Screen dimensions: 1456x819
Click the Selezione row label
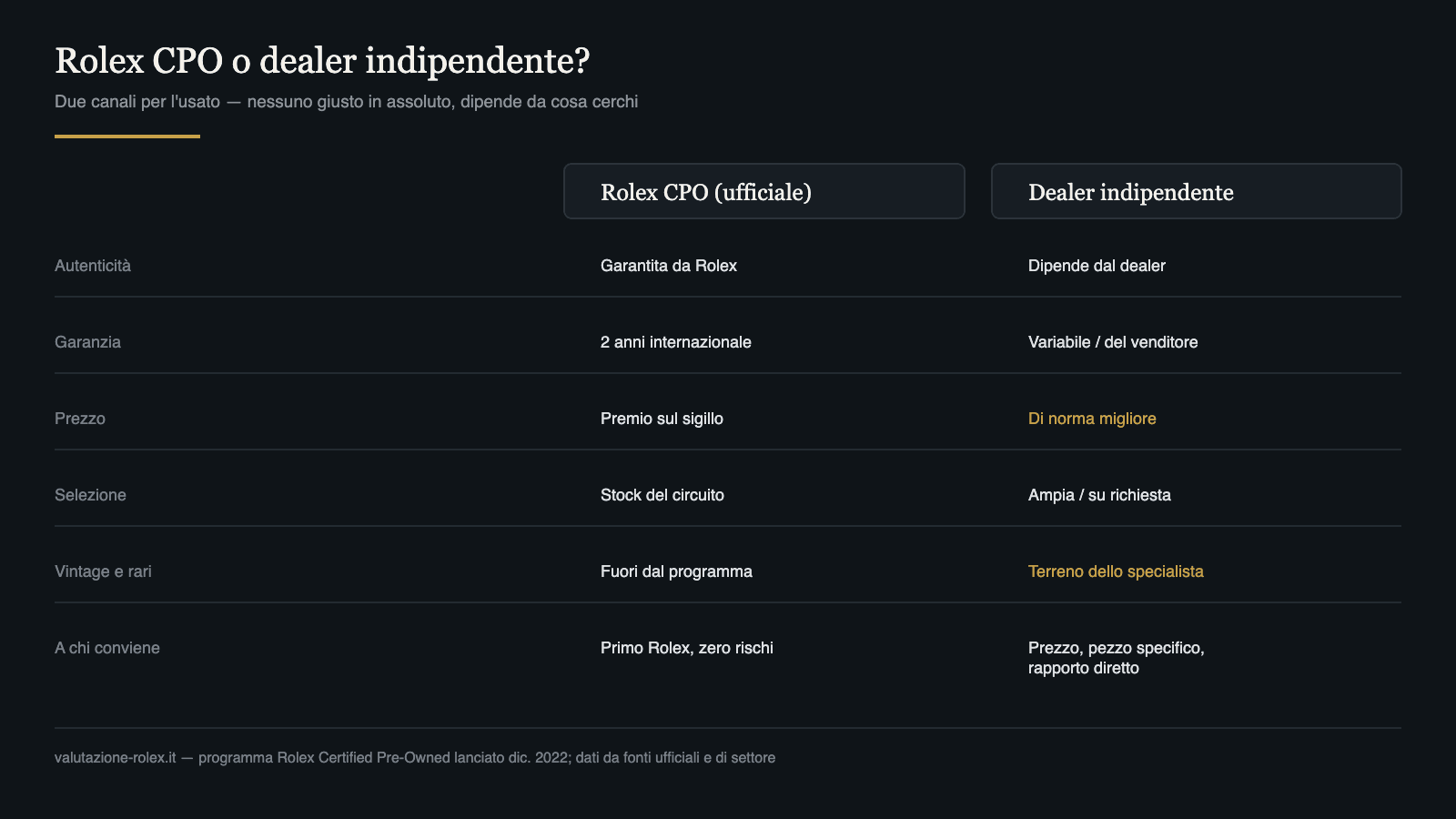[90, 495]
